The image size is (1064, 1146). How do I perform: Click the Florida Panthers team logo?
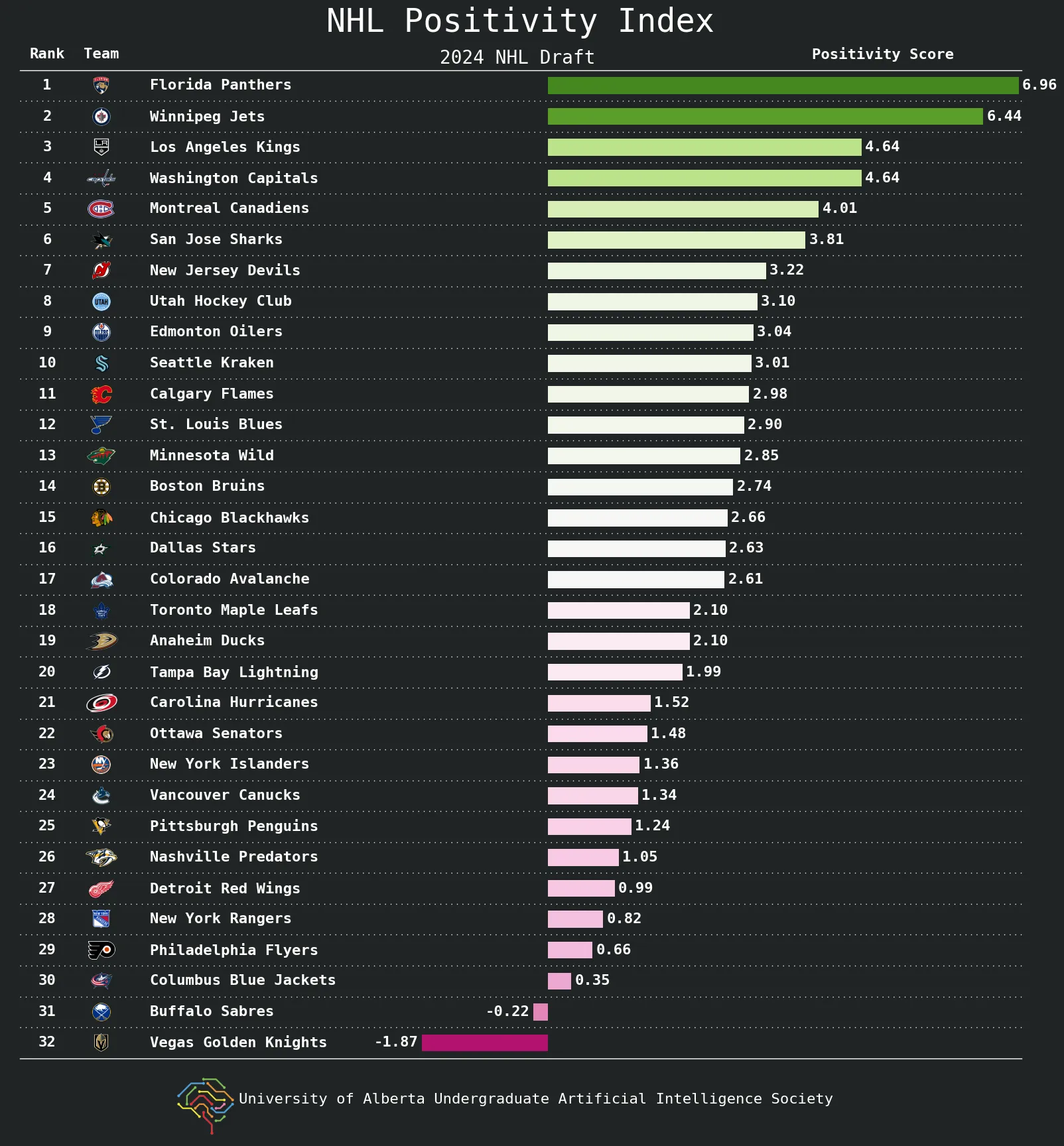101,85
